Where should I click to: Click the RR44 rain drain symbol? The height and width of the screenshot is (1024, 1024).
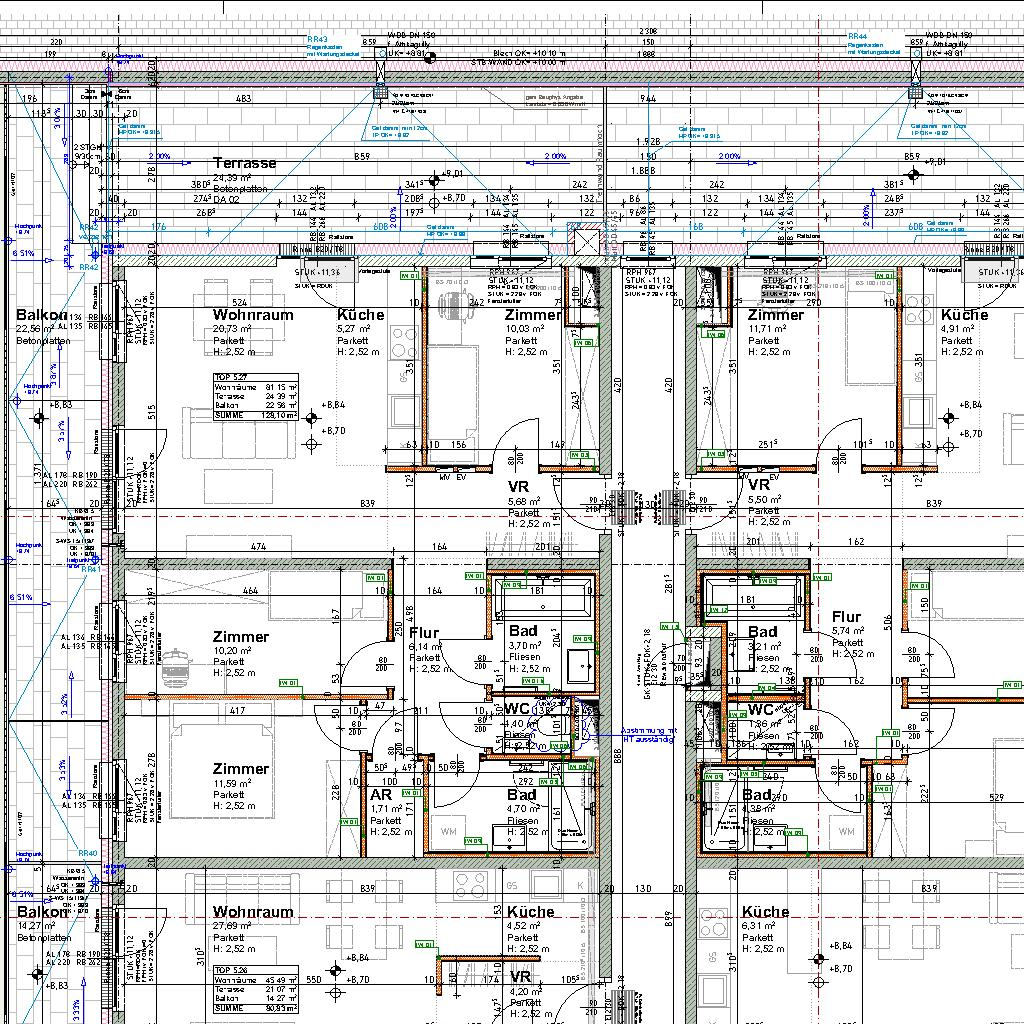[915, 92]
